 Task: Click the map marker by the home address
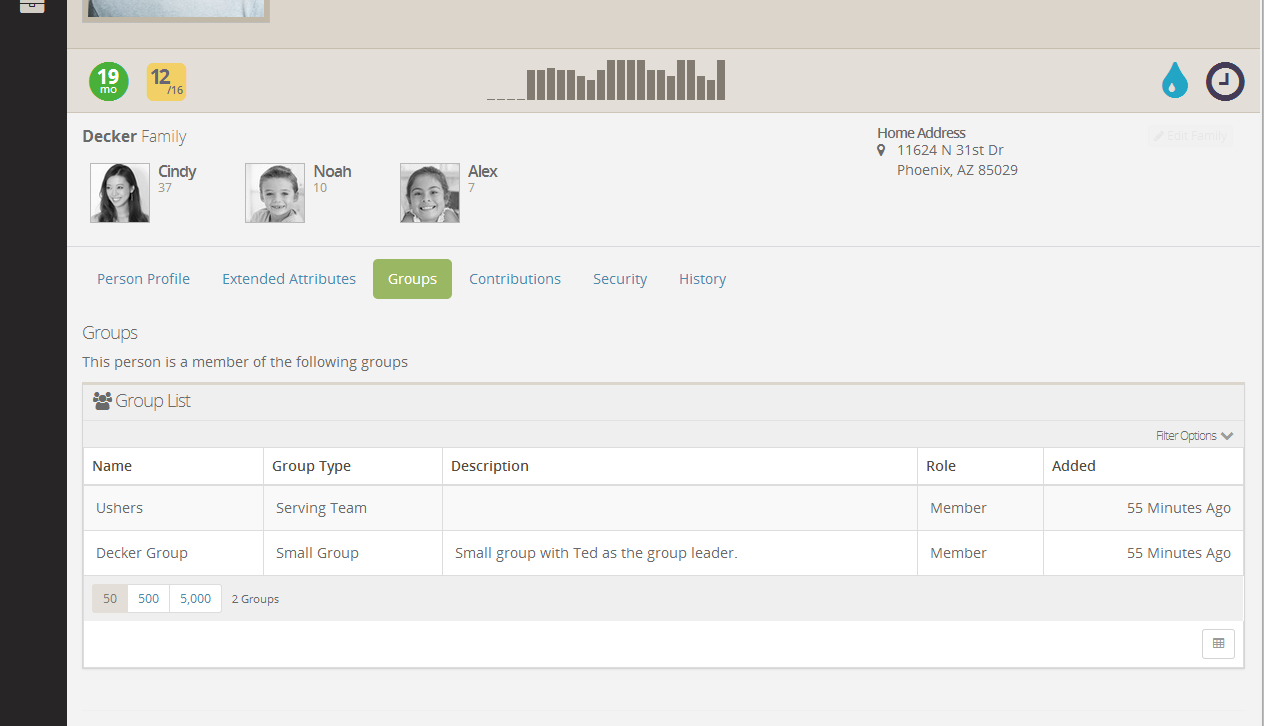coord(881,150)
